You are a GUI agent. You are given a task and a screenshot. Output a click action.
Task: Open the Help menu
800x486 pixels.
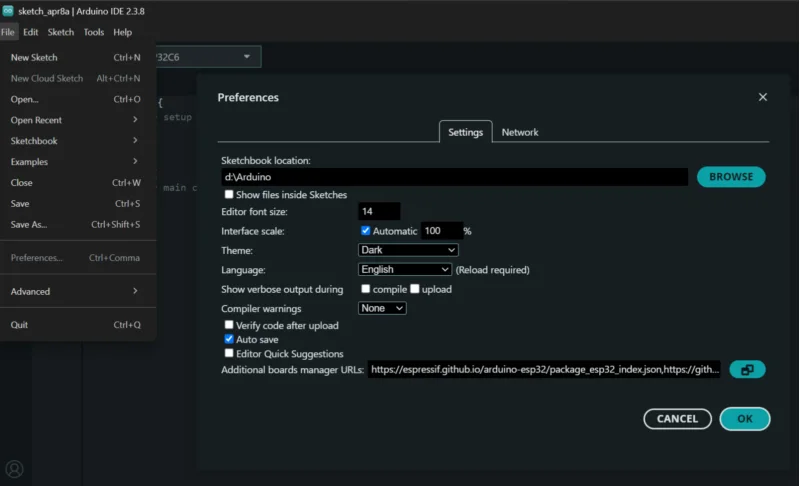[122, 32]
